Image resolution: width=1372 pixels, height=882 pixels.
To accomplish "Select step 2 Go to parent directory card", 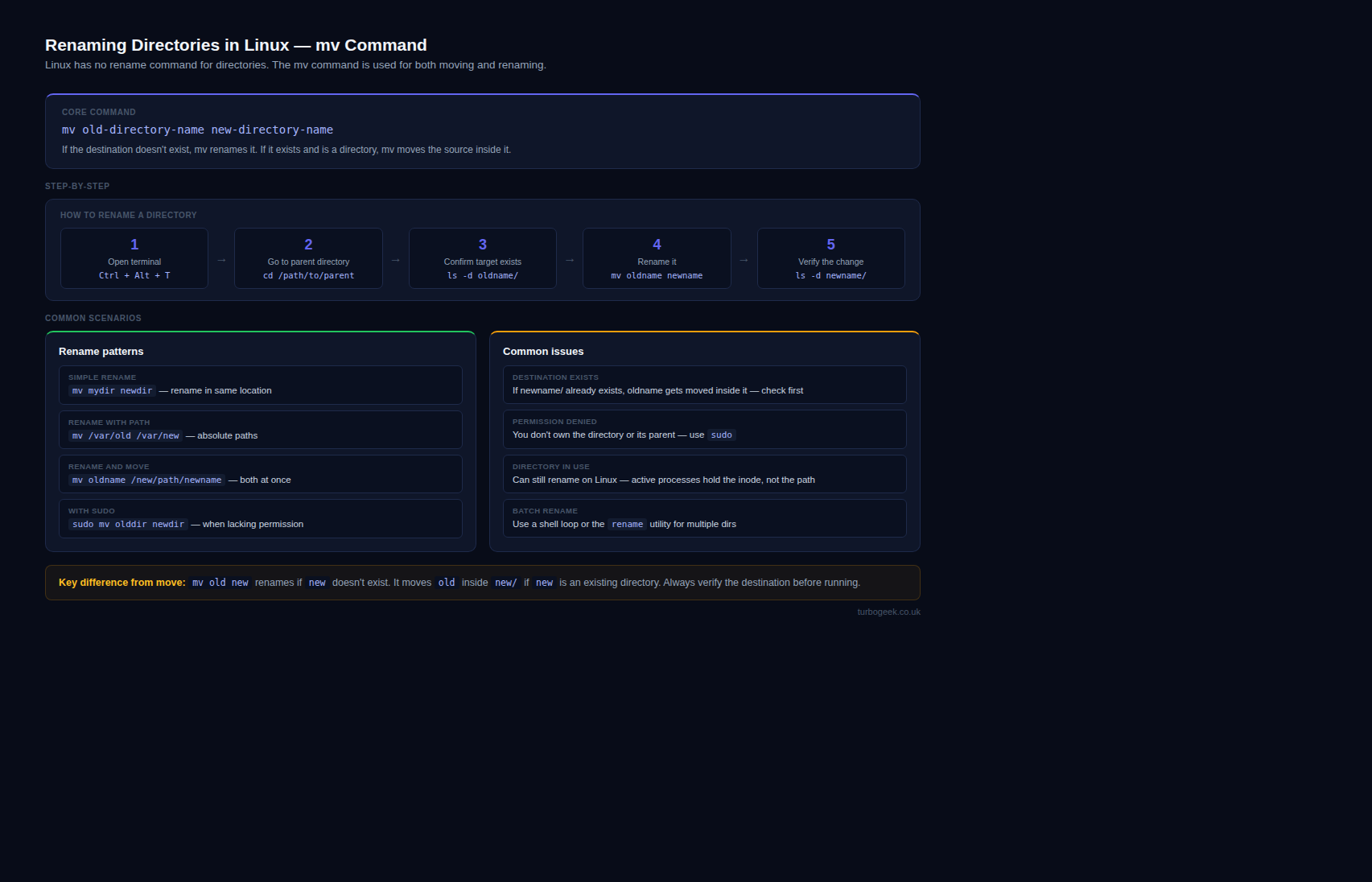I will click(x=308, y=258).
